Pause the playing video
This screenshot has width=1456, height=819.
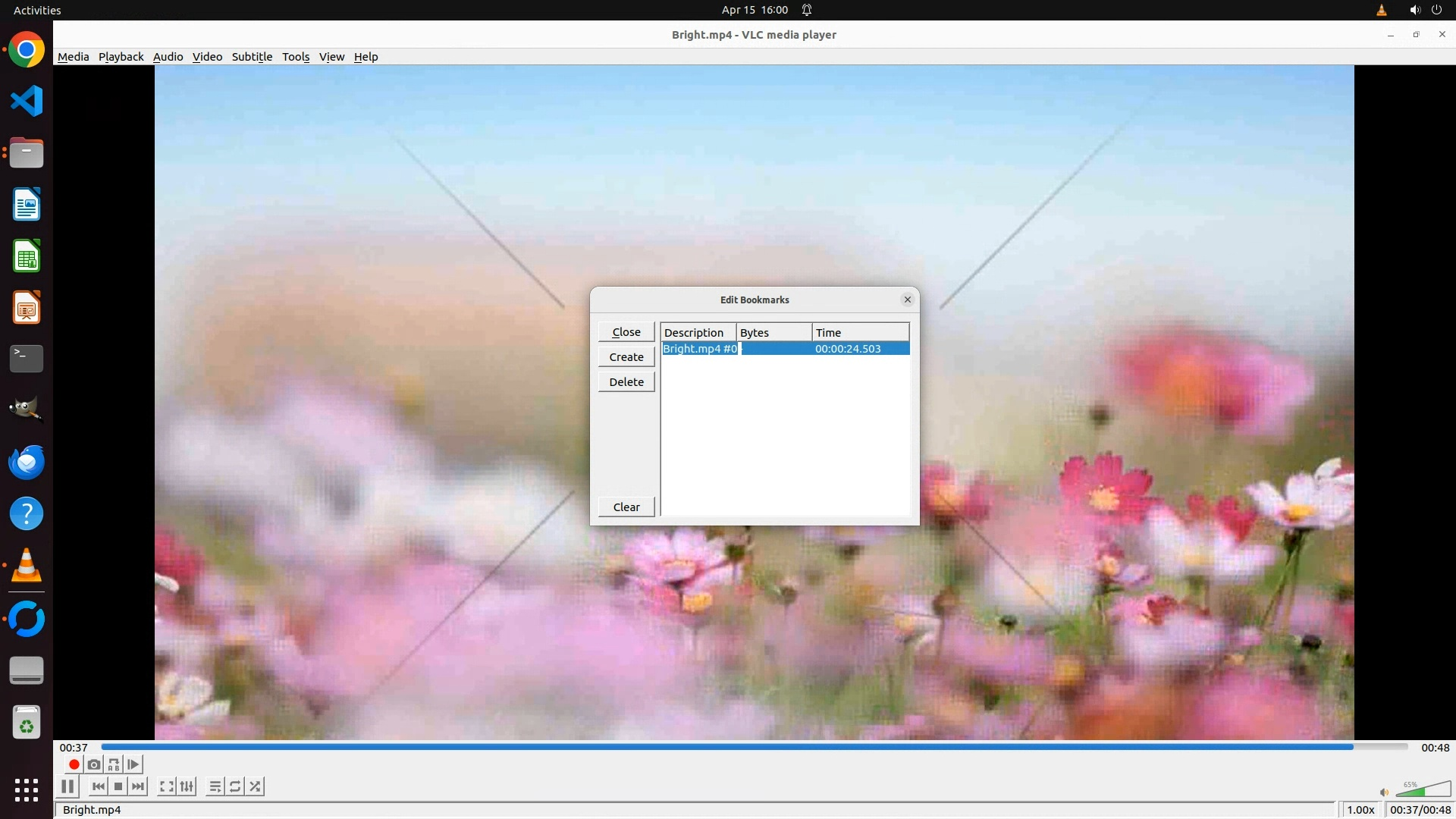pyautogui.click(x=67, y=786)
